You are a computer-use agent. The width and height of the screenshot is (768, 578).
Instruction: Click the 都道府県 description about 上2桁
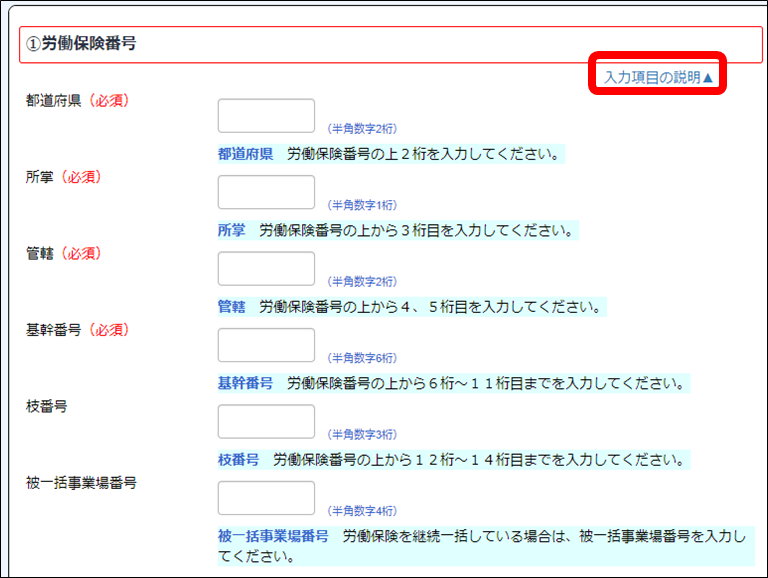[388, 154]
